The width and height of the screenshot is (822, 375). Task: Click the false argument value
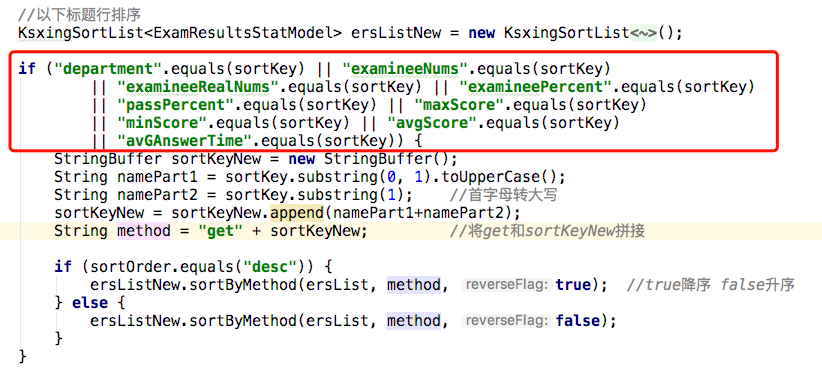[578, 321]
